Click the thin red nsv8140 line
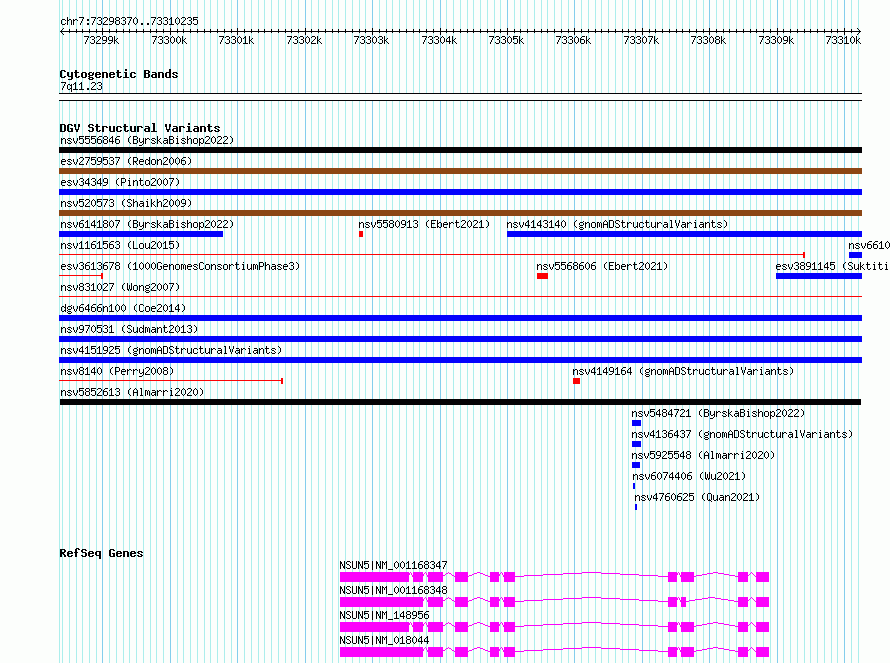This screenshot has height=663, width=890. 171,381
